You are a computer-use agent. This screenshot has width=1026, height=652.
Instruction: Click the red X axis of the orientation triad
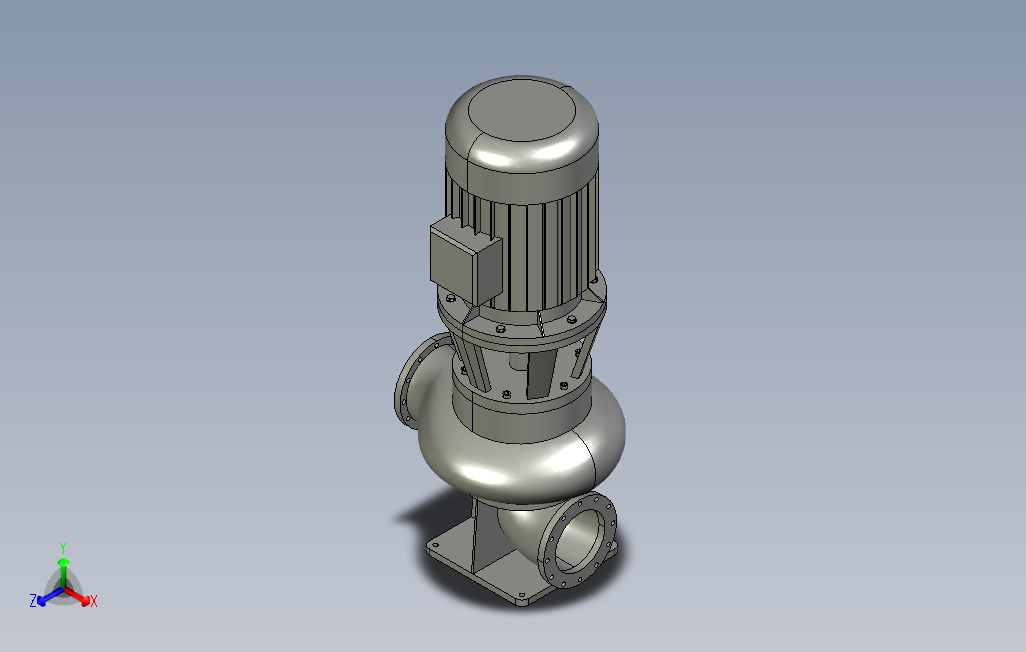[79, 597]
